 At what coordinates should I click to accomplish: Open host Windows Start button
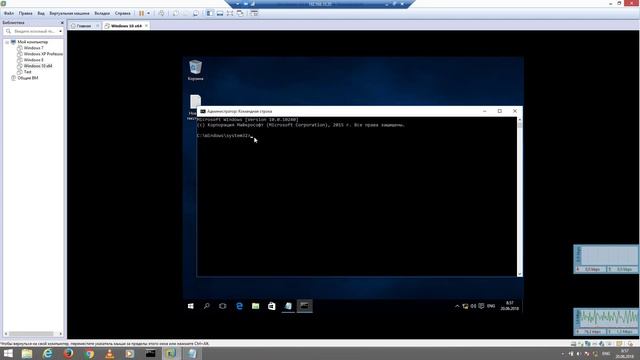(x=8, y=353)
